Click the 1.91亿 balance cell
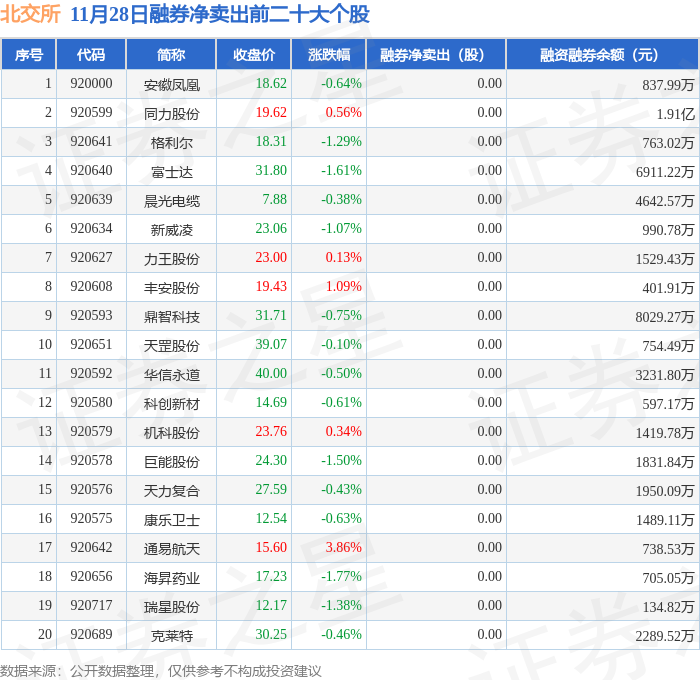 (x=675, y=114)
